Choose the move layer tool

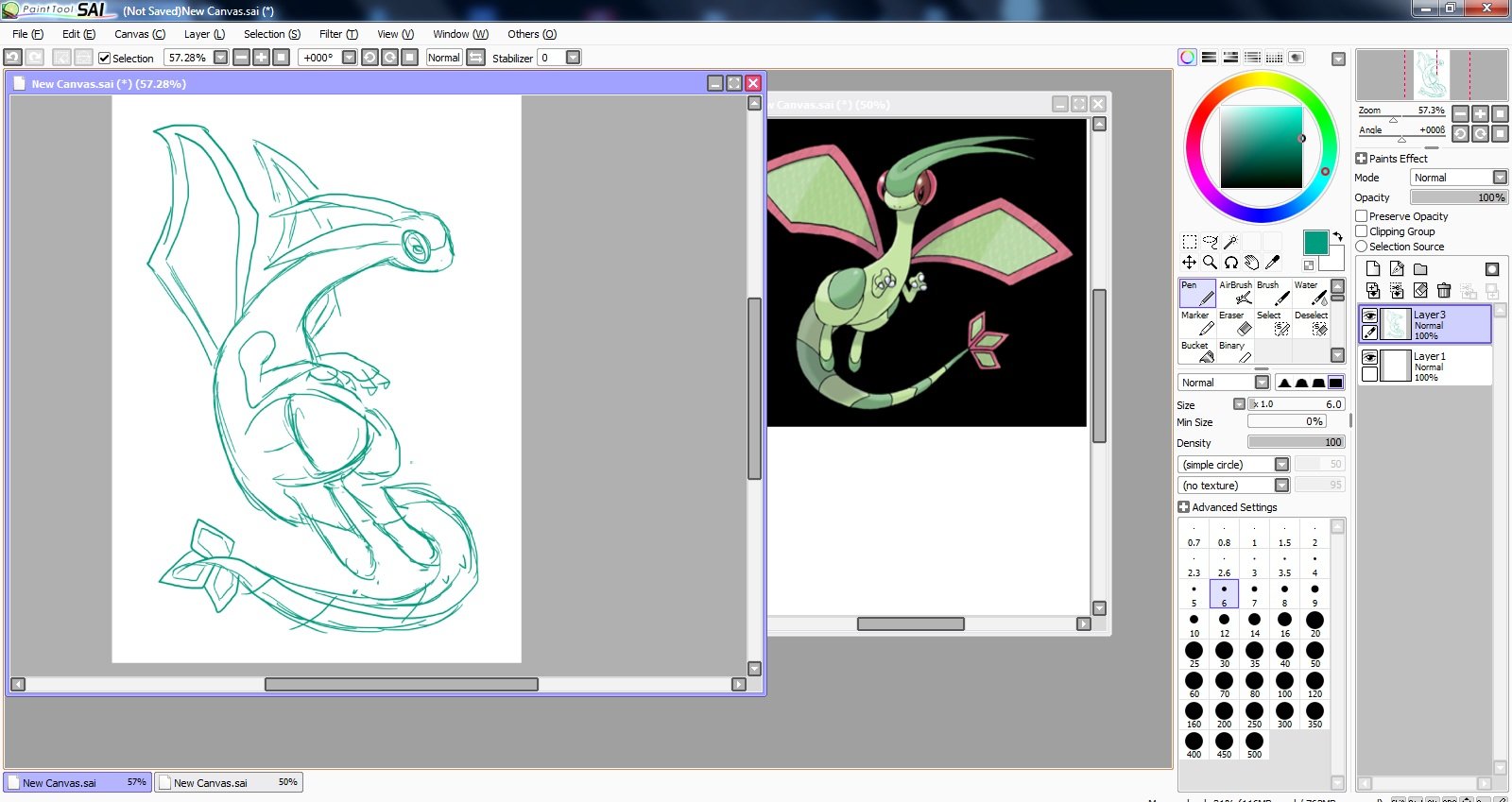1190,263
